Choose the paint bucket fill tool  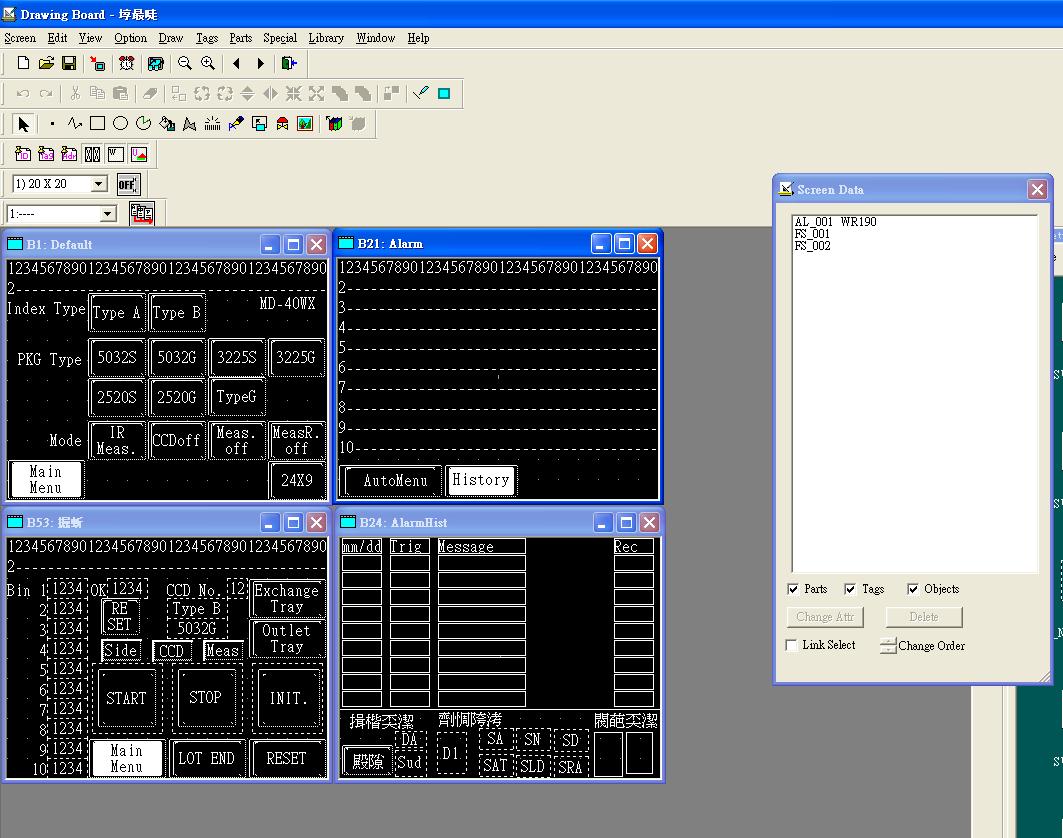point(167,124)
